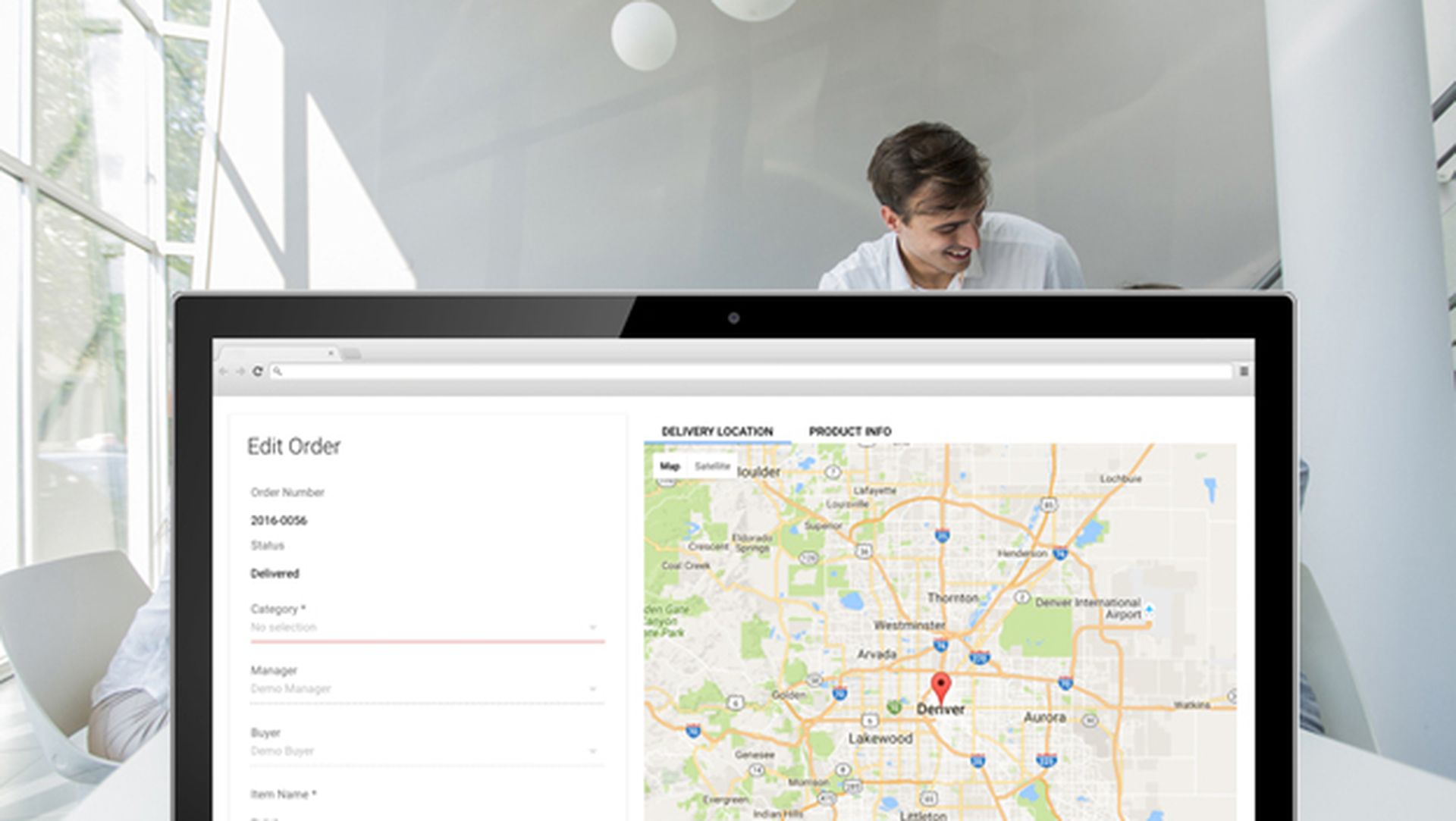Click the browser forward navigation arrow

(240, 371)
